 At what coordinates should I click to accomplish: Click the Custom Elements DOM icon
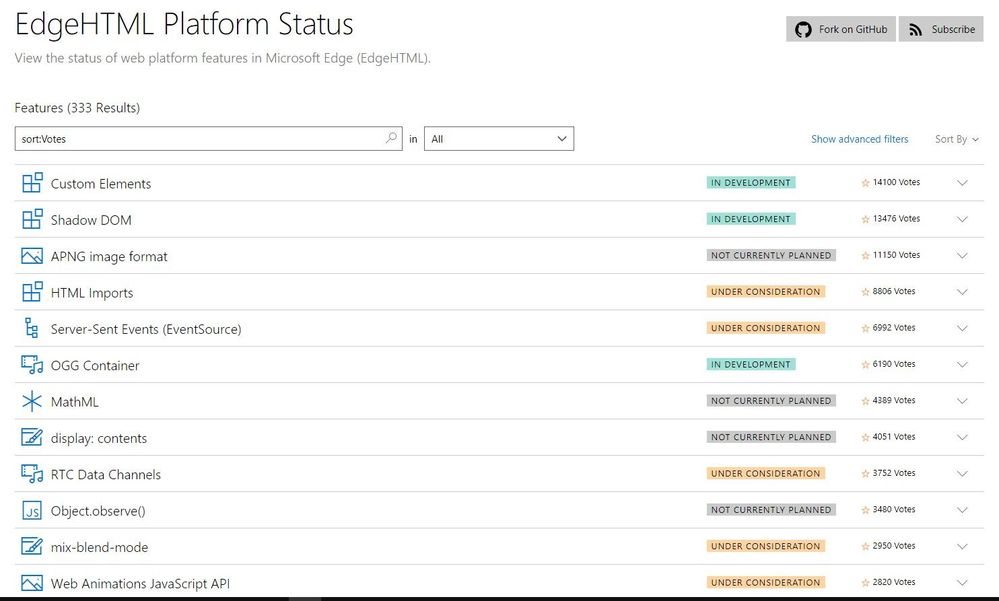click(x=32, y=183)
